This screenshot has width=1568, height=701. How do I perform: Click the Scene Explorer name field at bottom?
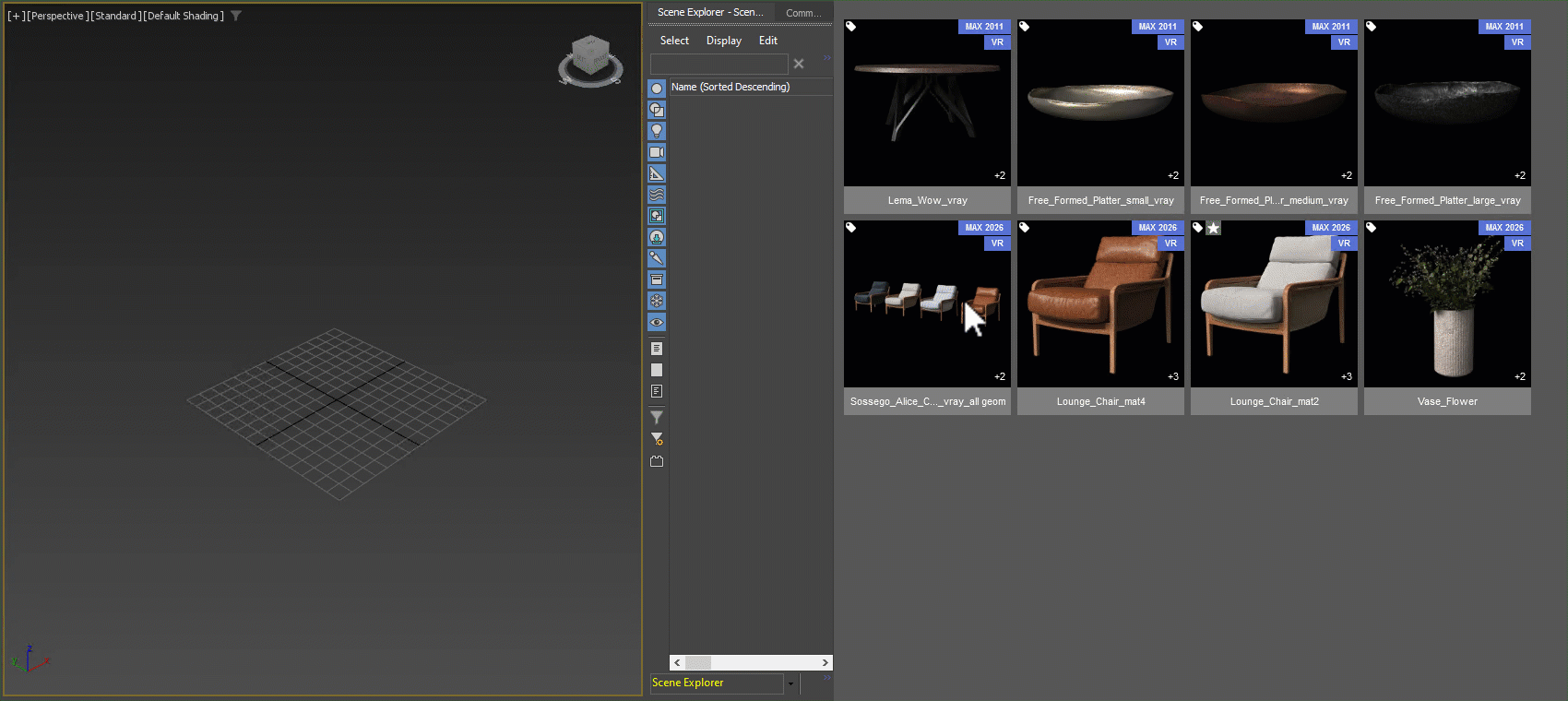click(x=717, y=683)
